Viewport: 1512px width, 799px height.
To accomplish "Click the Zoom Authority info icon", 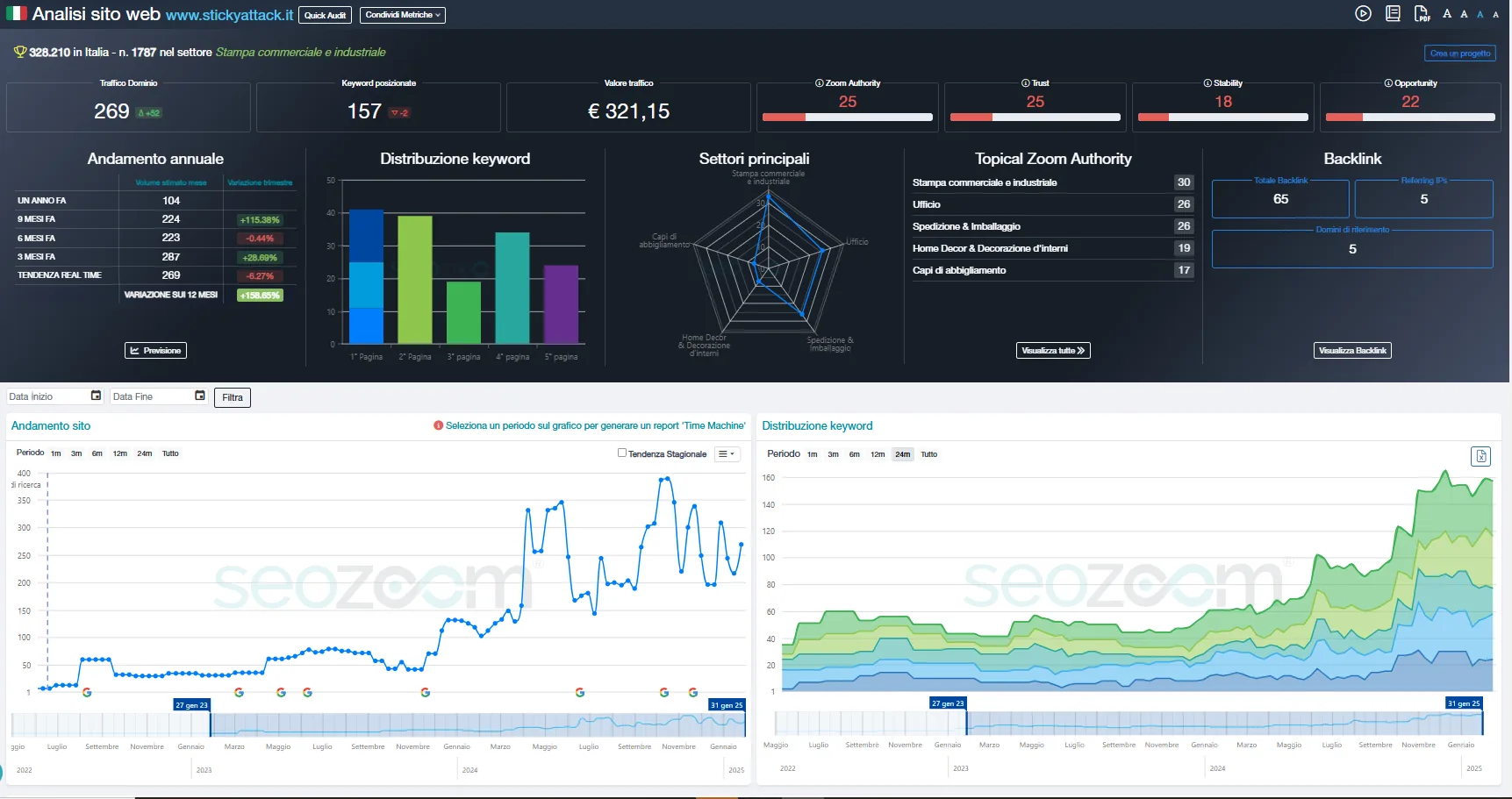I will tap(820, 83).
